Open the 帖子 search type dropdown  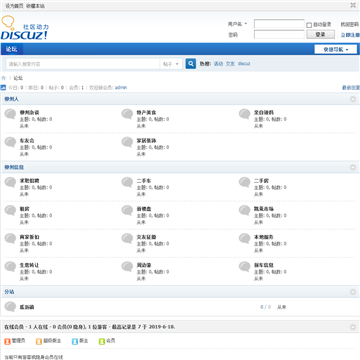[171, 64]
